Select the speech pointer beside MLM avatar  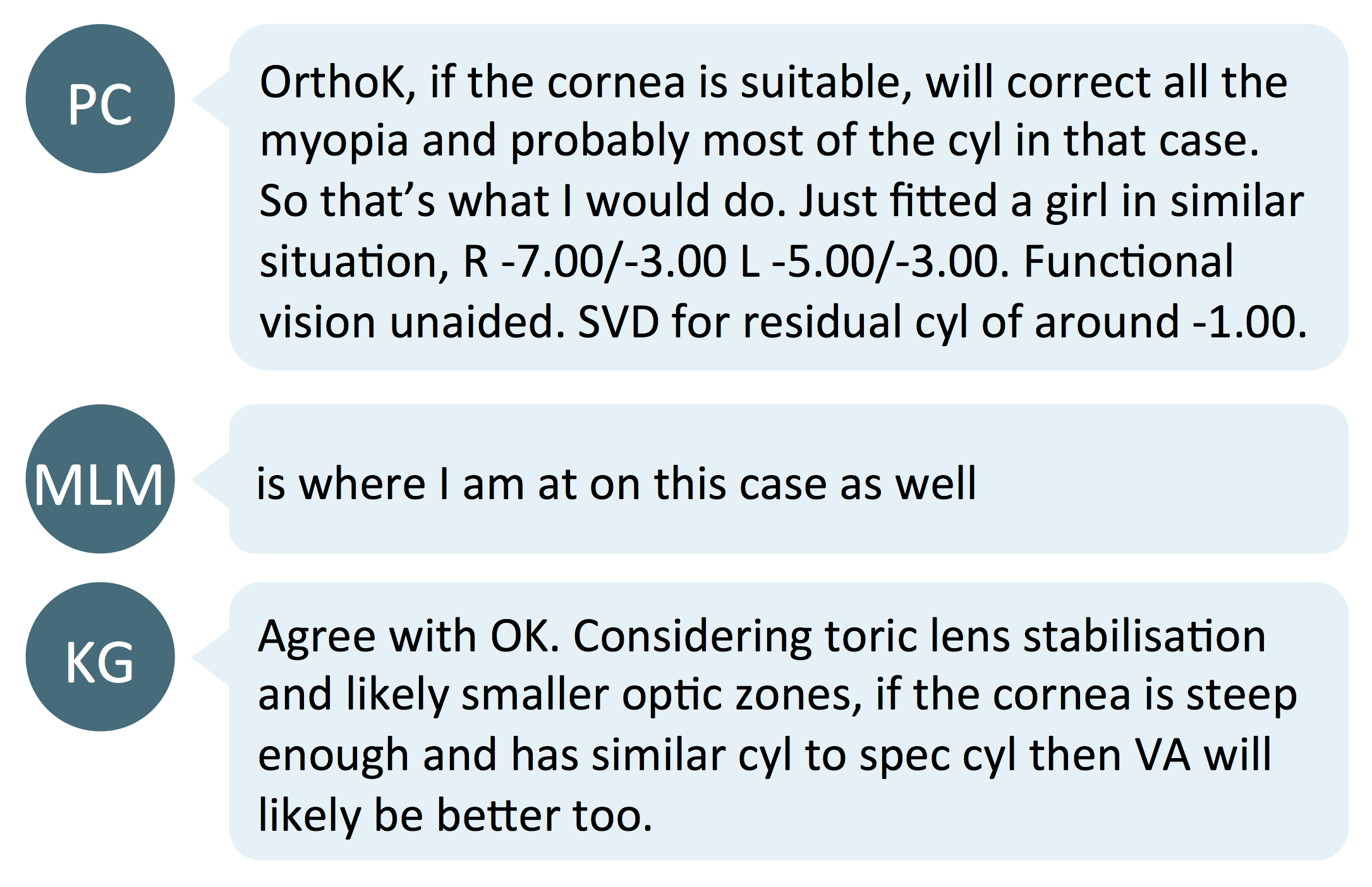(210, 480)
